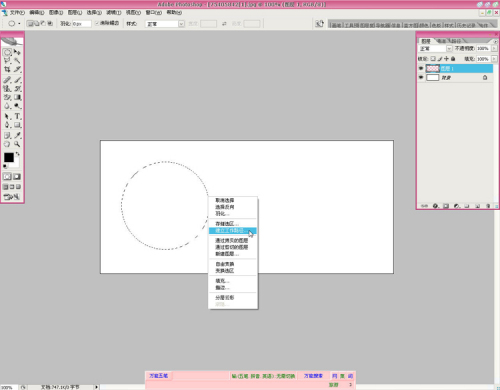This screenshot has width=500, height=390.
Task: Select the 背景 layer thumbnail
Action: click(x=433, y=78)
